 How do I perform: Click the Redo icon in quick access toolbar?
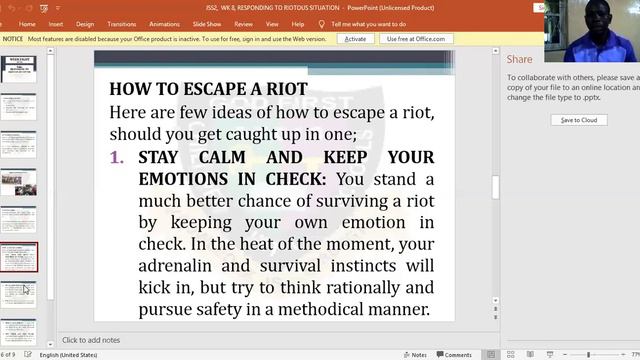pyautogui.click(x=29, y=8)
